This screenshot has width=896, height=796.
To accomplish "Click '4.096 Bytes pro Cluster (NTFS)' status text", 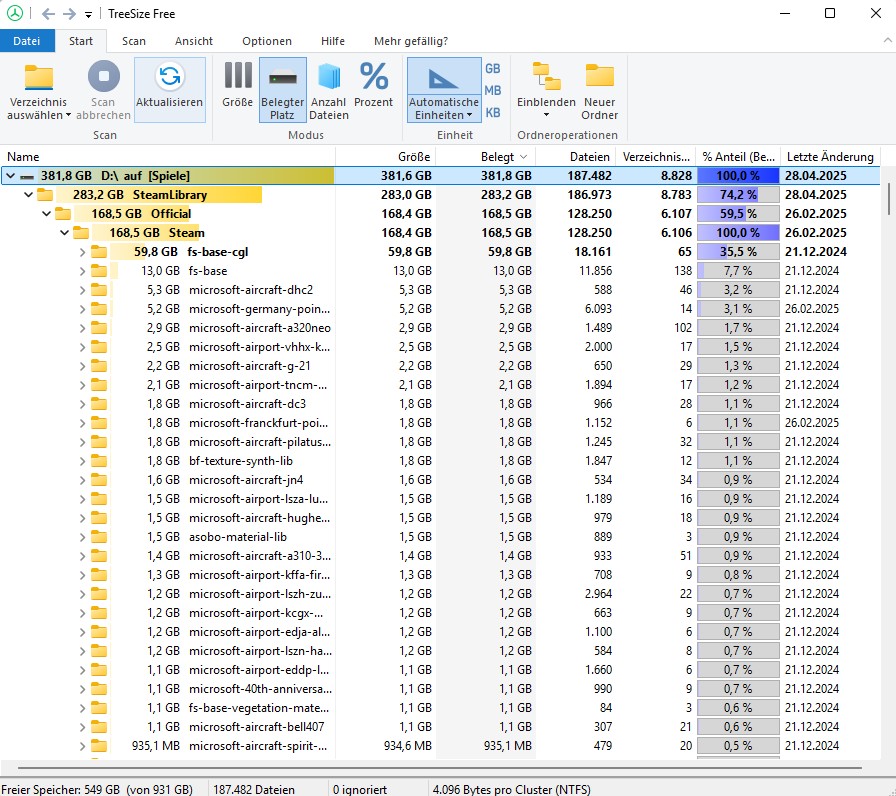I will pos(511,789).
